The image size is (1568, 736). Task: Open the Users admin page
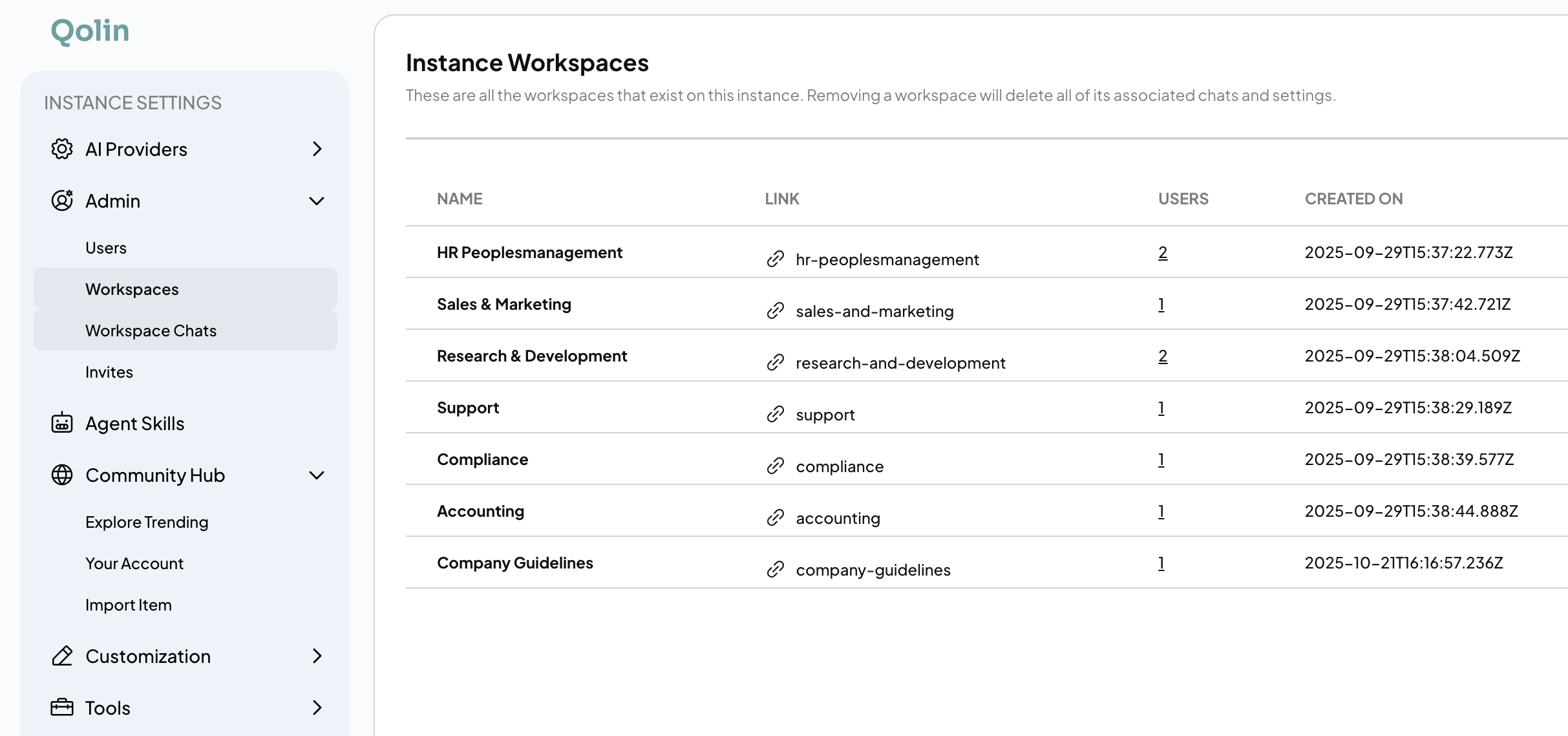point(105,248)
